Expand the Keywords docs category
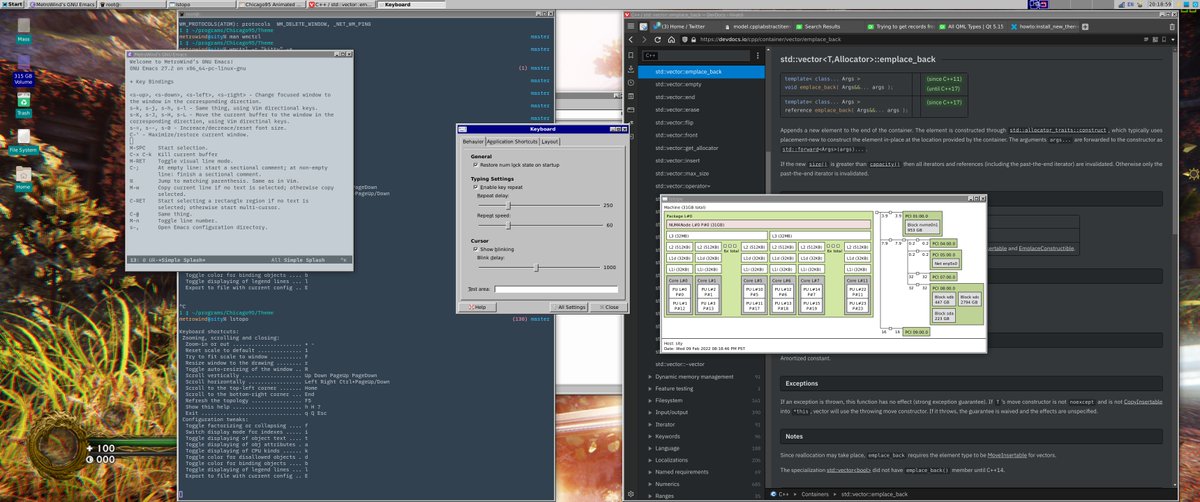The width and height of the screenshot is (1200, 502). 669,436
